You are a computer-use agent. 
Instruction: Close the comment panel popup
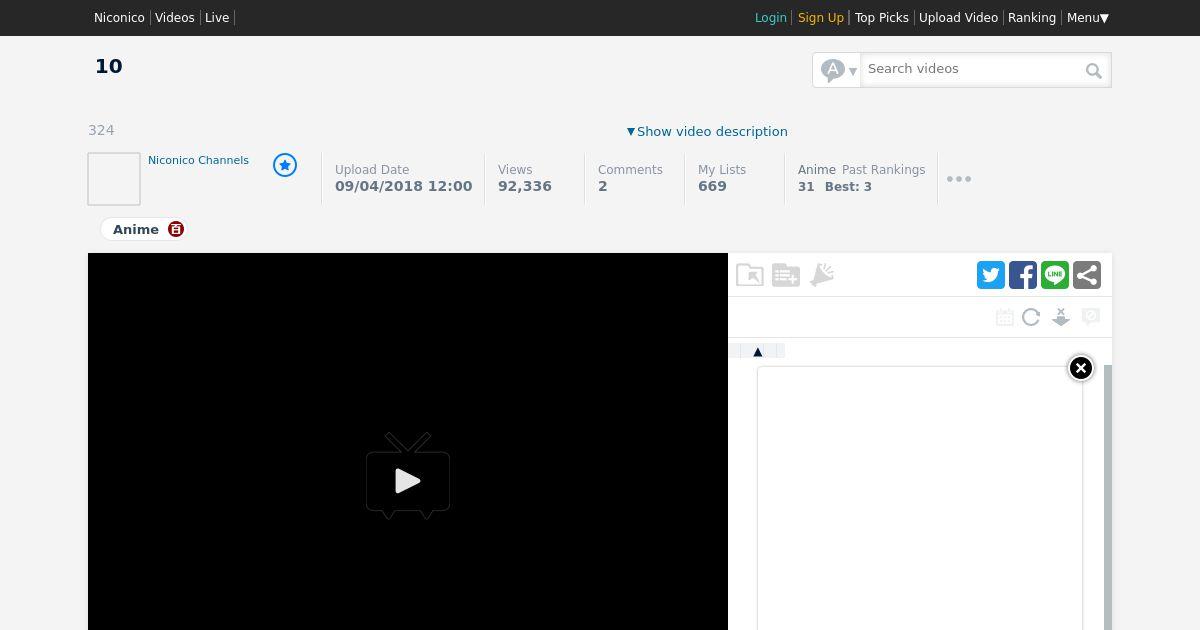1081,368
